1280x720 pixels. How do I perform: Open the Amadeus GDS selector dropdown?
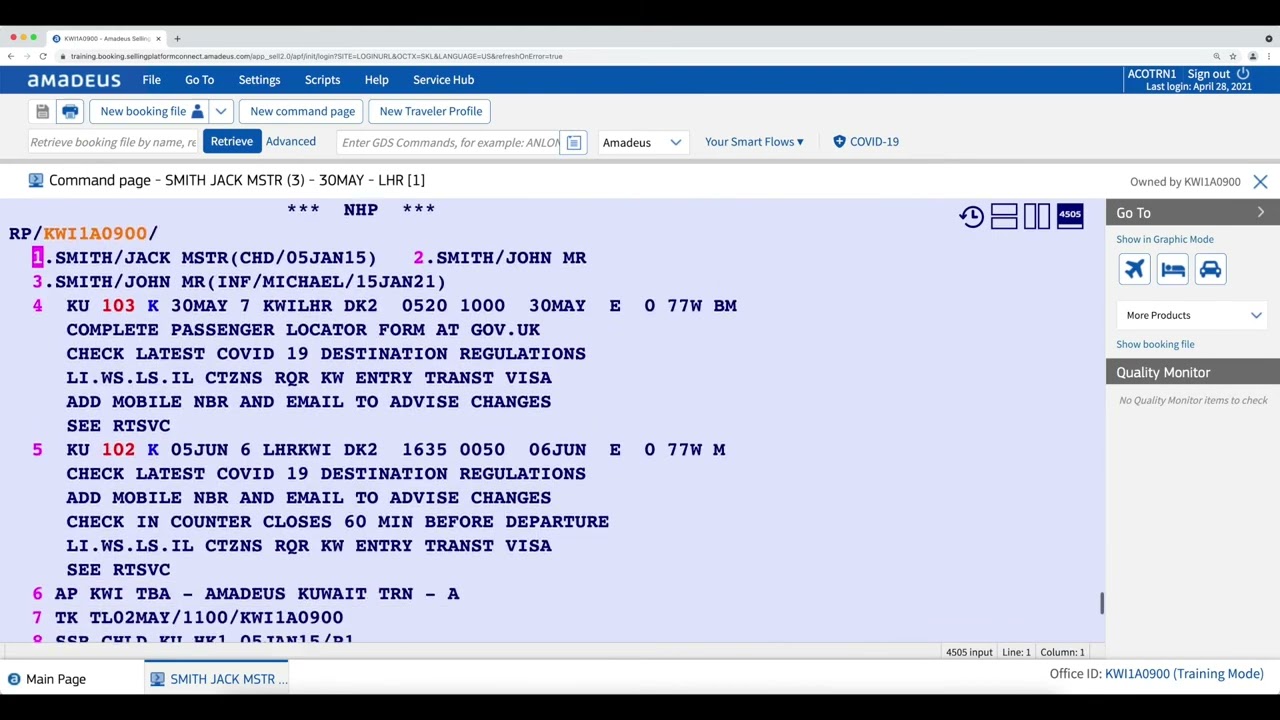(x=642, y=142)
